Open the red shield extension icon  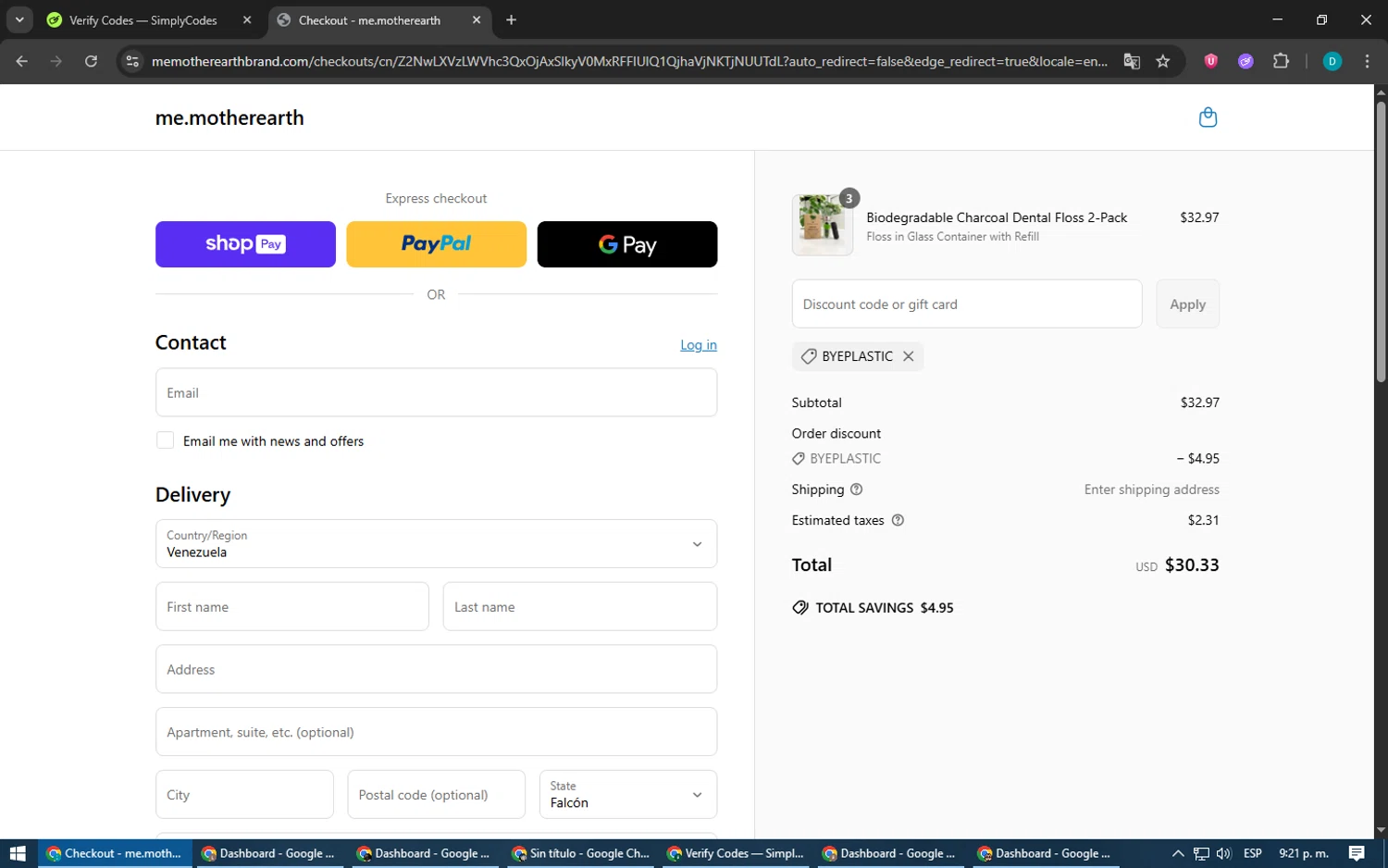click(1210, 61)
